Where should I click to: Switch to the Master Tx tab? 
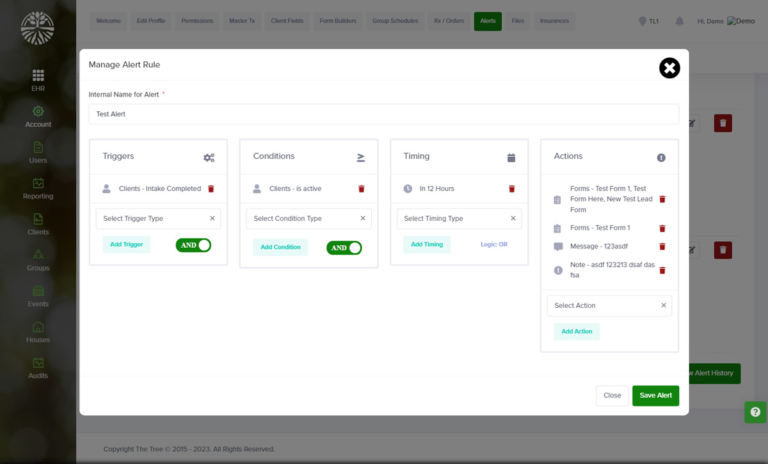(x=242, y=21)
